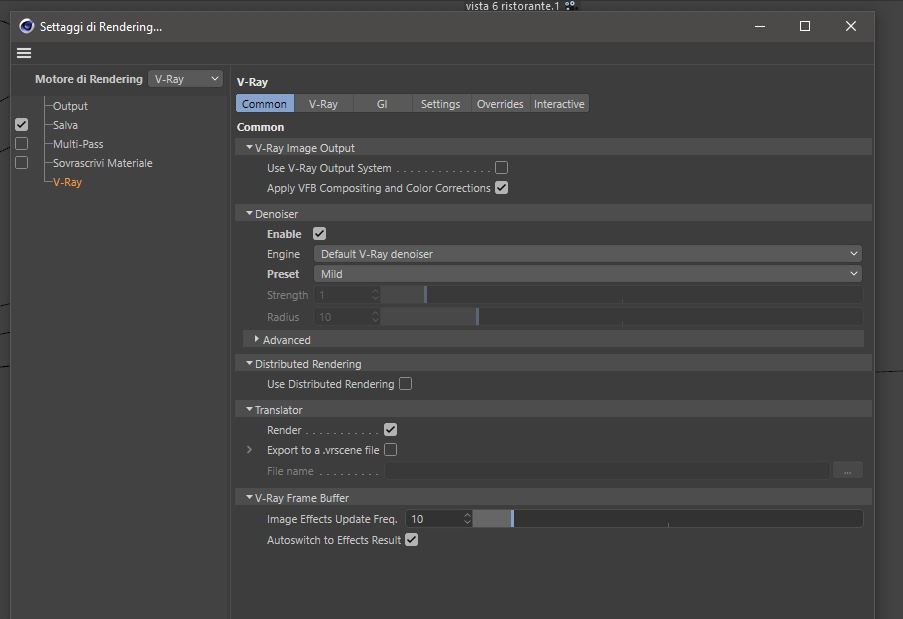The height and width of the screenshot is (619, 903).
Task: Collapse the V-Ray Frame Buffer section
Action: 249,497
